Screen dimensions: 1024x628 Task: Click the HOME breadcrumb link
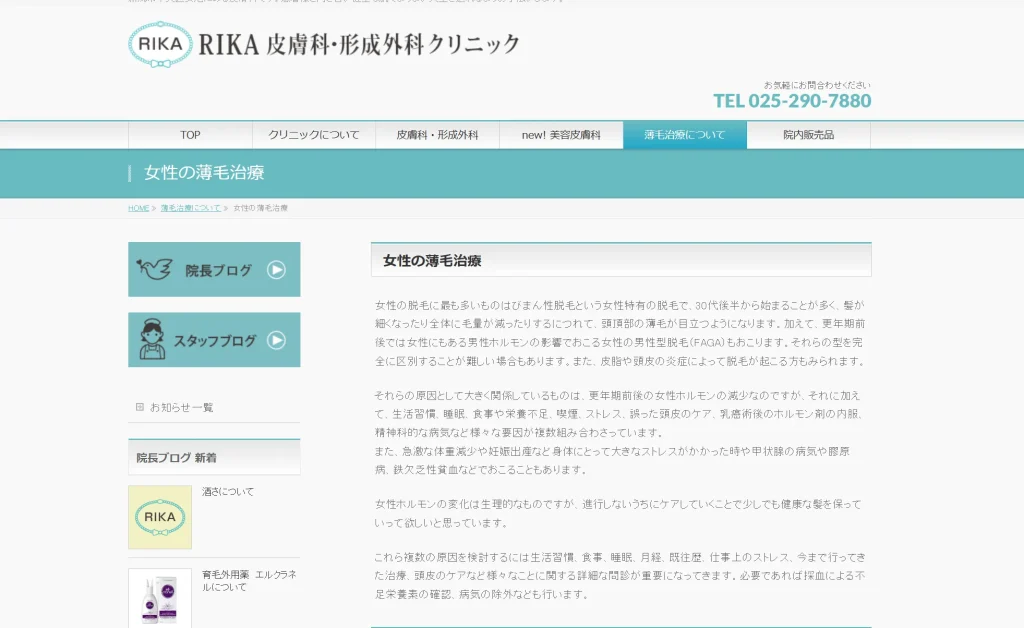pos(138,208)
